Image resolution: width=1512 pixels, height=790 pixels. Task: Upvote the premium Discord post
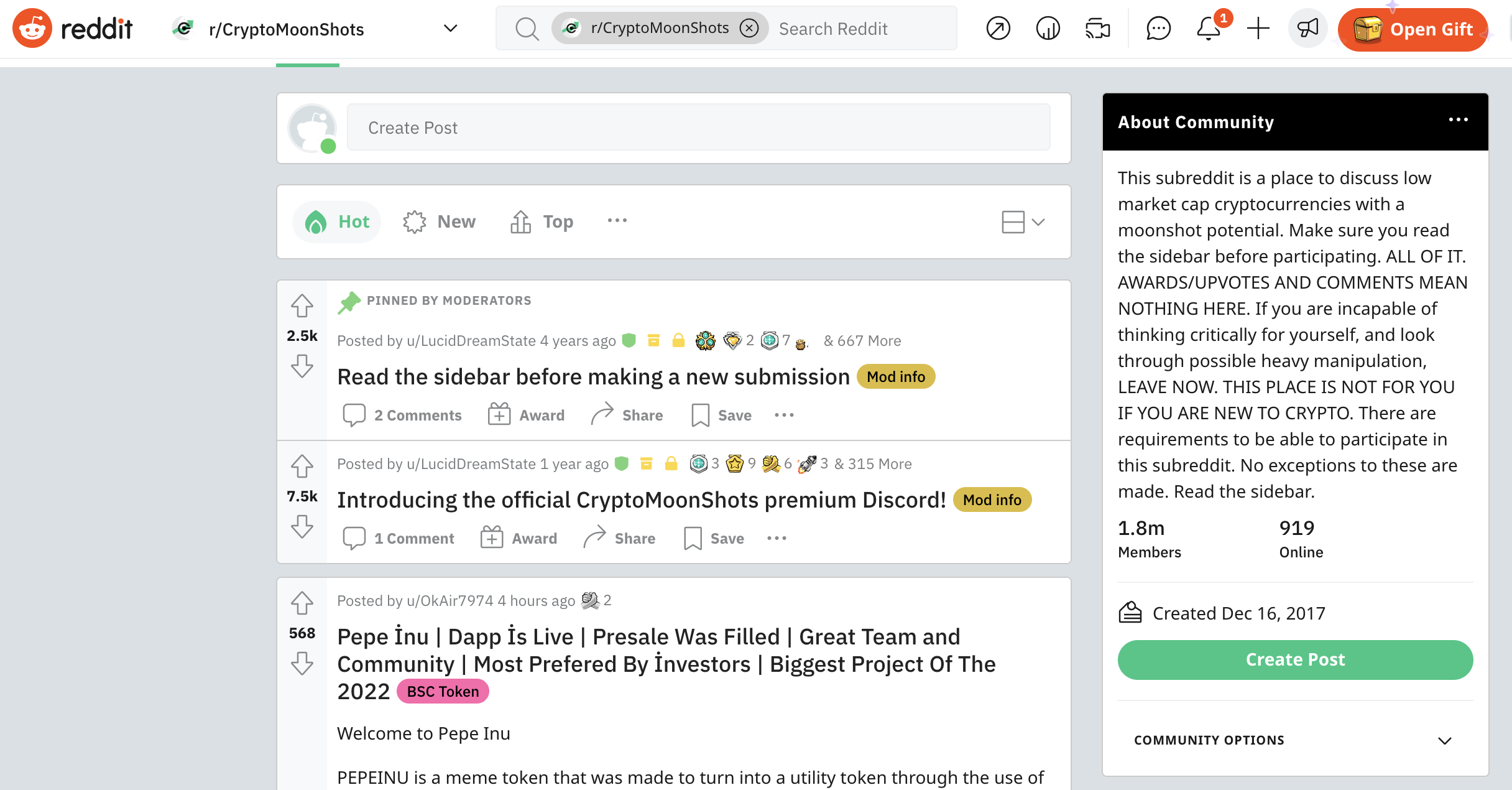coord(302,466)
